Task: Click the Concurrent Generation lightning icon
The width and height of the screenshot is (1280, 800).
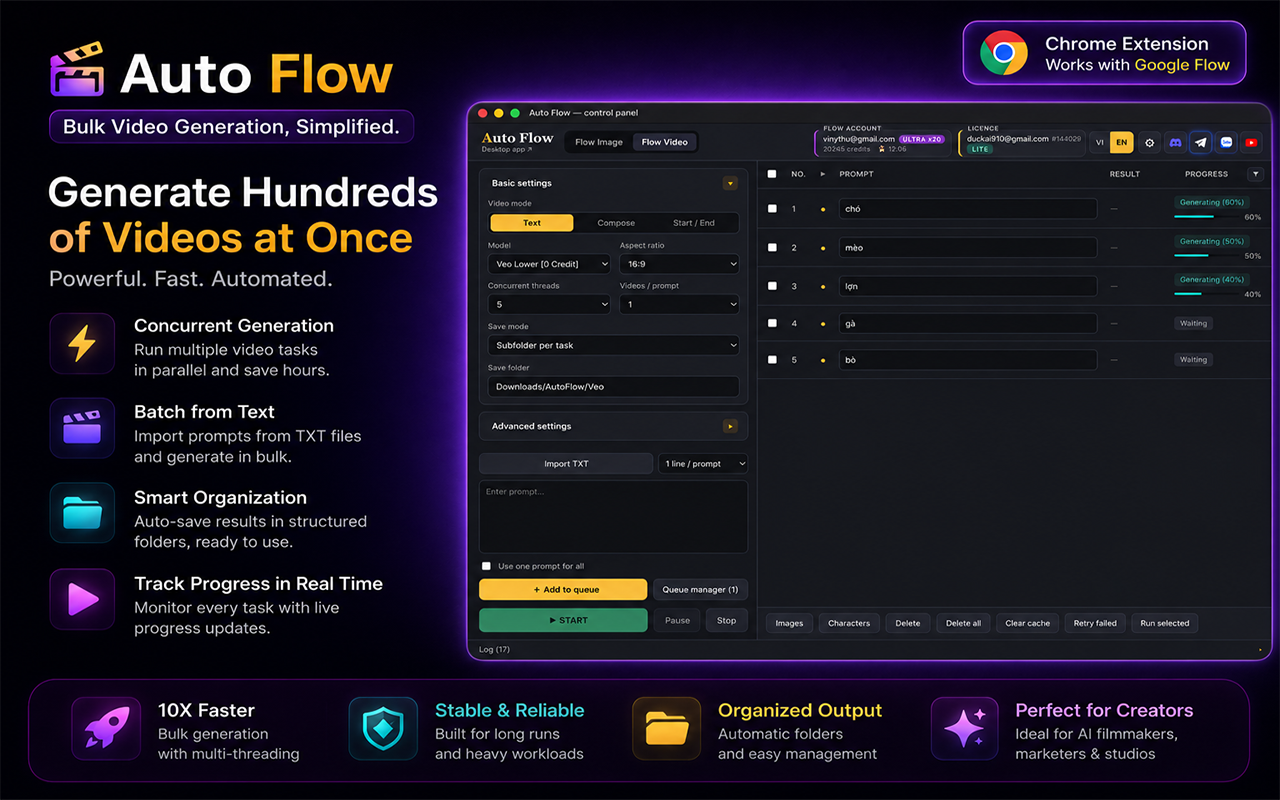Action: [82, 343]
